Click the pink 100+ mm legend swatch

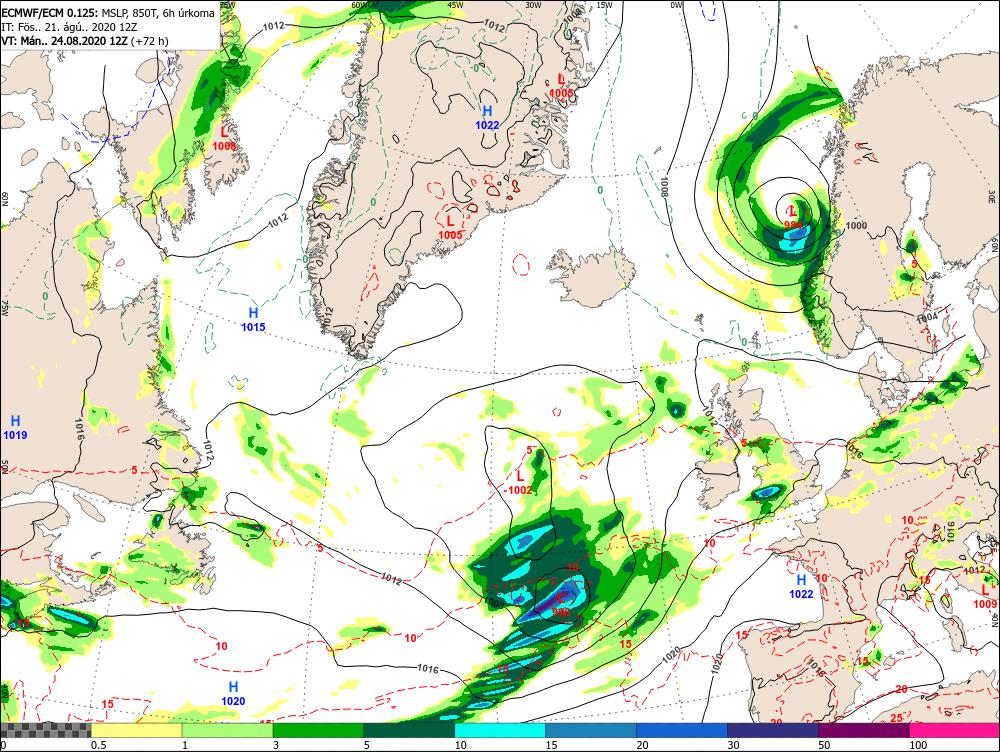(955, 730)
